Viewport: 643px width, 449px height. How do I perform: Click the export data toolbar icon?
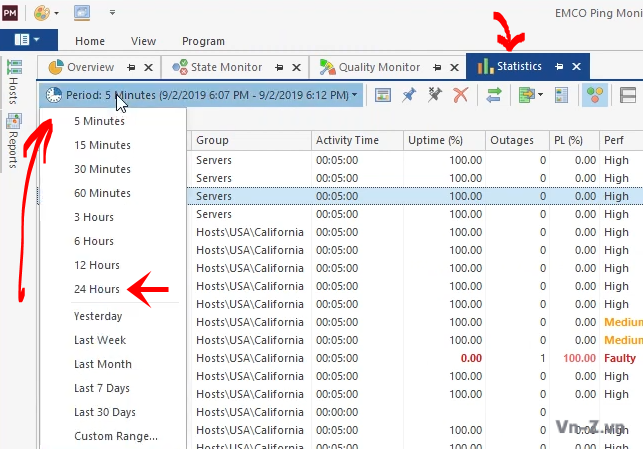point(527,95)
